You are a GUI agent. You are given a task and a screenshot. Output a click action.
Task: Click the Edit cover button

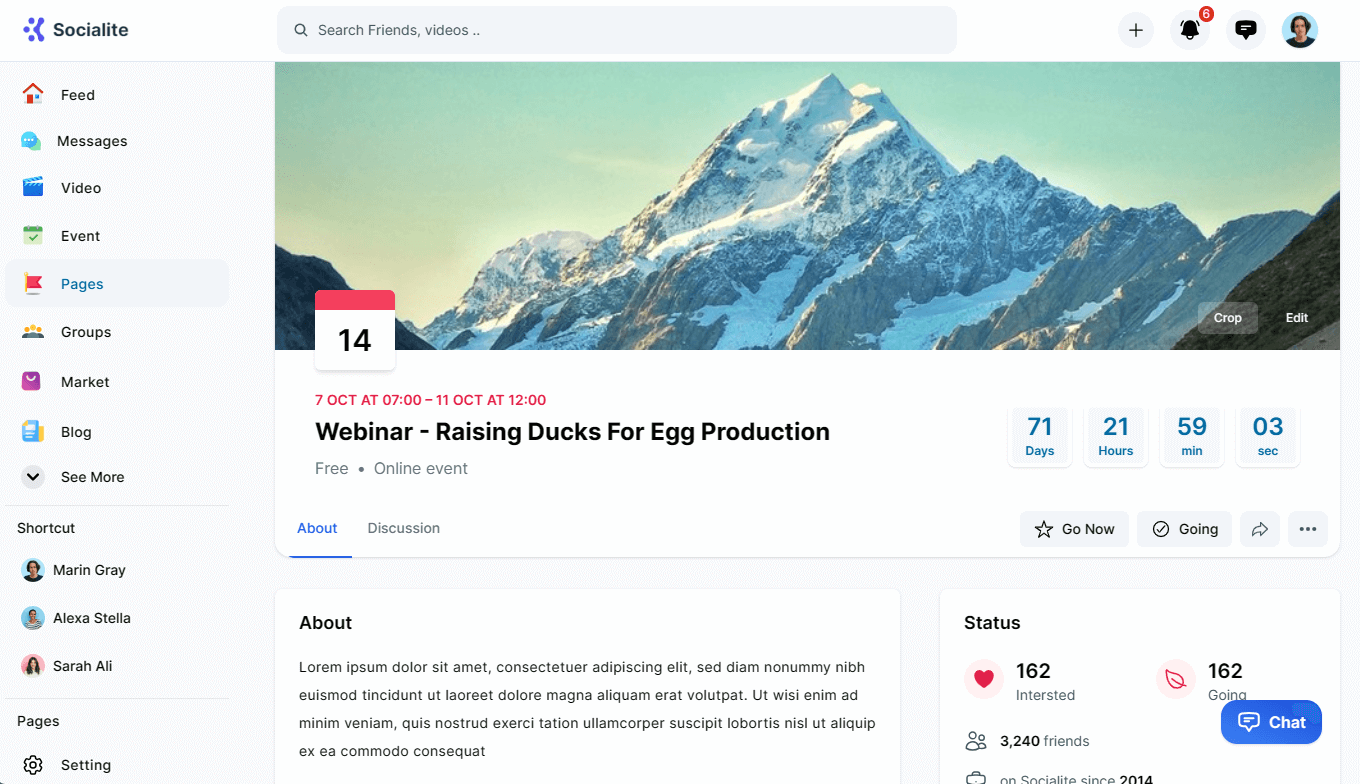1296,318
